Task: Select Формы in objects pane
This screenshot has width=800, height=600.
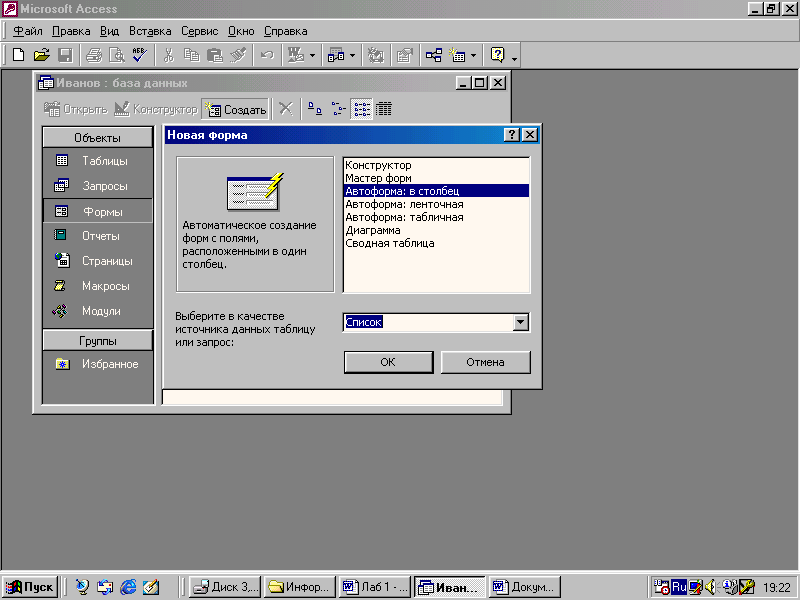Action: point(97,211)
